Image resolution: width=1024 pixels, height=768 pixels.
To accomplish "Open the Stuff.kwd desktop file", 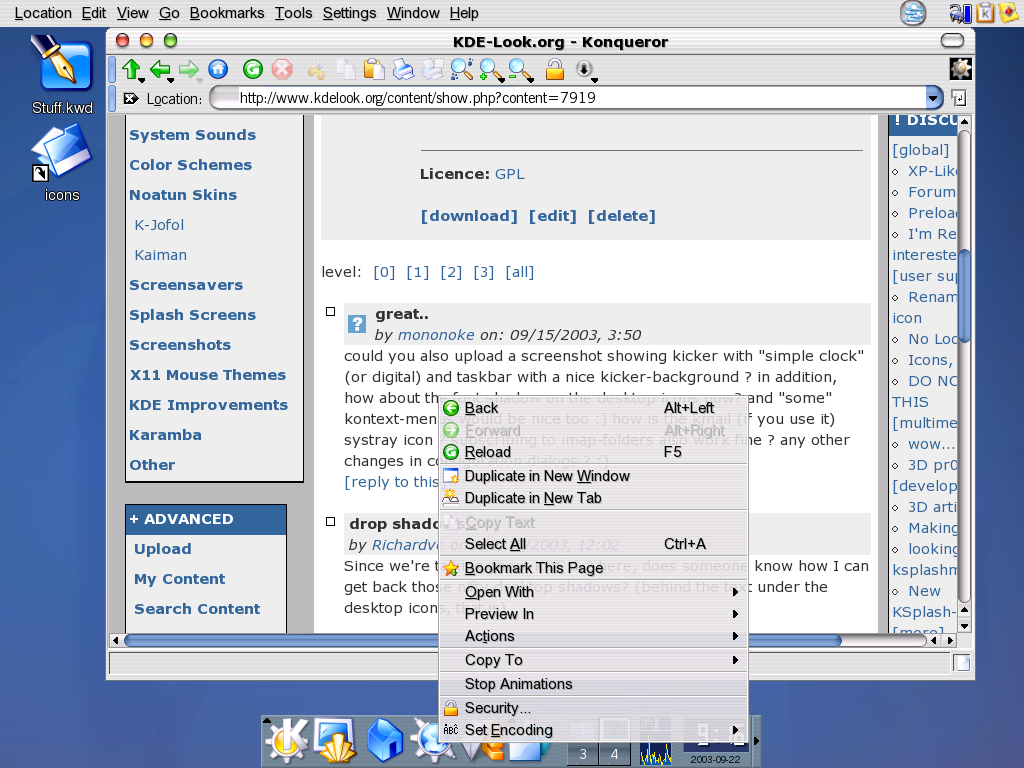I will pos(62,75).
